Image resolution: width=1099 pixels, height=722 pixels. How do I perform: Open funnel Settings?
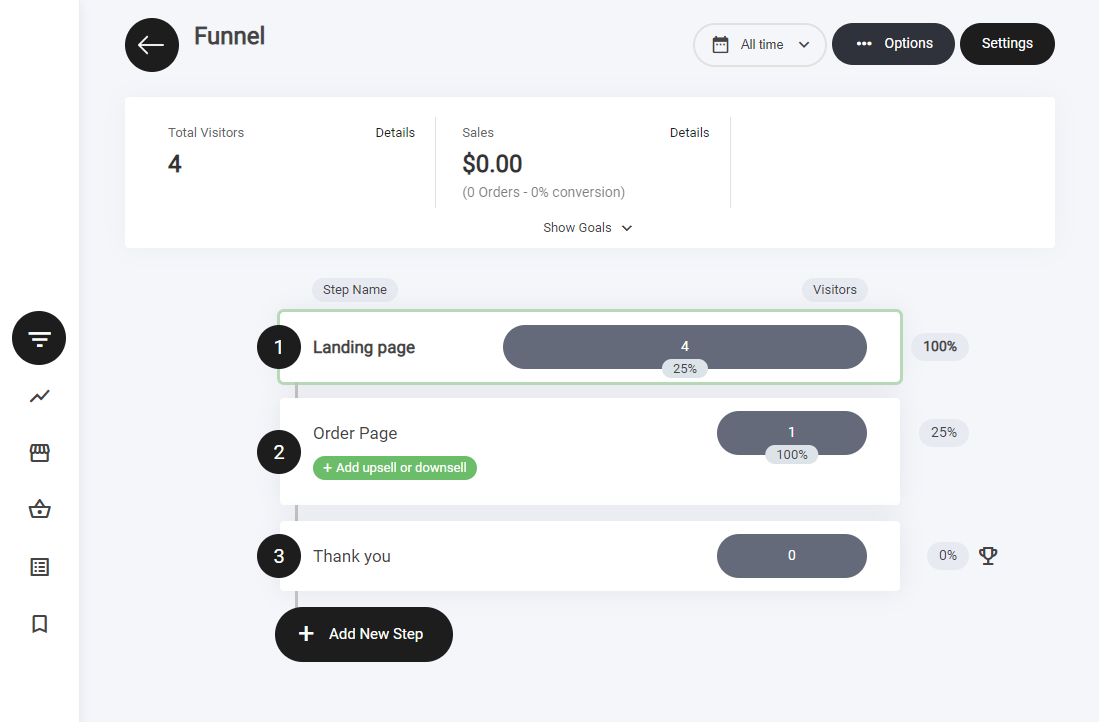1007,44
